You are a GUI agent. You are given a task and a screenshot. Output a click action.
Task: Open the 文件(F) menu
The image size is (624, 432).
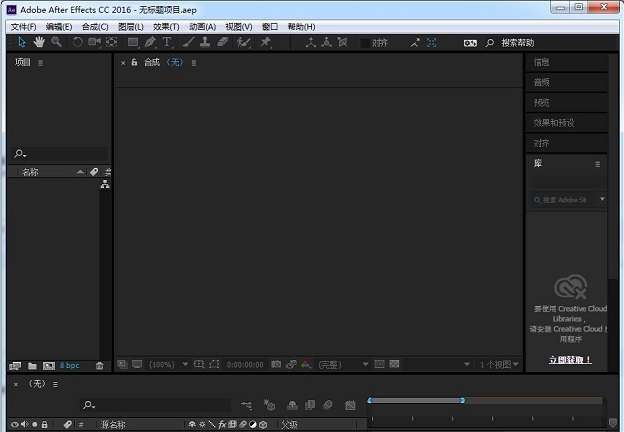(x=23, y=27)
